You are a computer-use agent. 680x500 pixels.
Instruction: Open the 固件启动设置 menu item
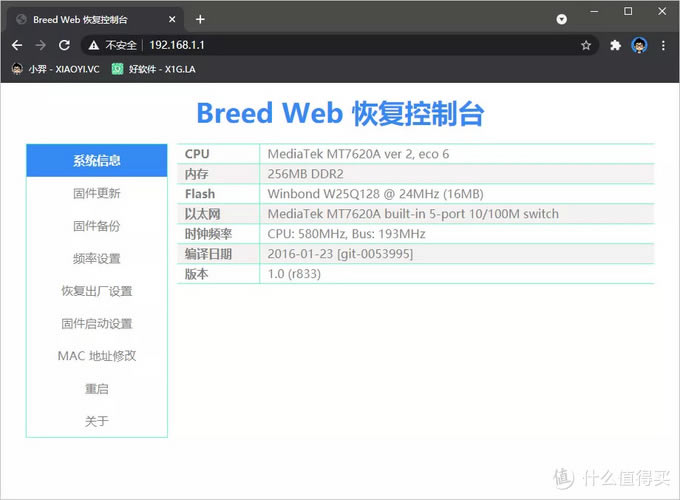pyautogui.click(x=97, y=324)
